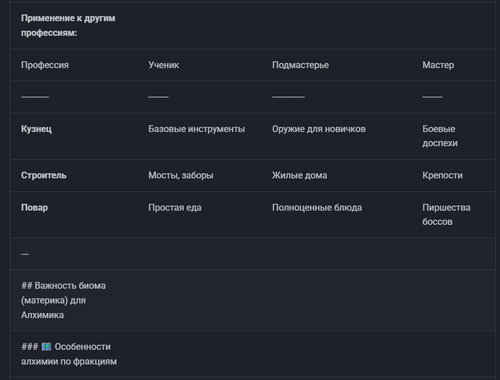Click the 'Пиршества боссов' cell
The height and width of the screenshot is (380, 500).
click(446, 215)
